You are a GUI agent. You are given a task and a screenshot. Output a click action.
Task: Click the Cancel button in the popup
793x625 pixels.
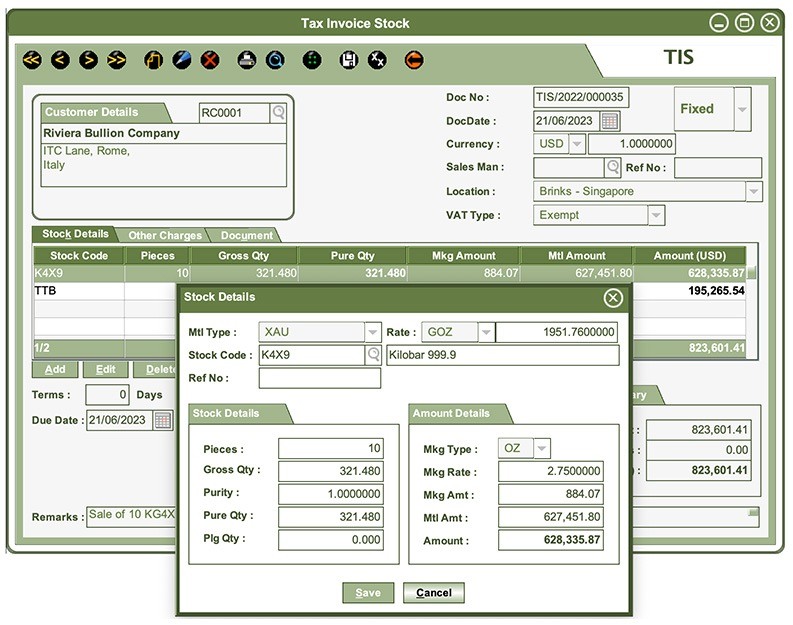tap(434, 593)
